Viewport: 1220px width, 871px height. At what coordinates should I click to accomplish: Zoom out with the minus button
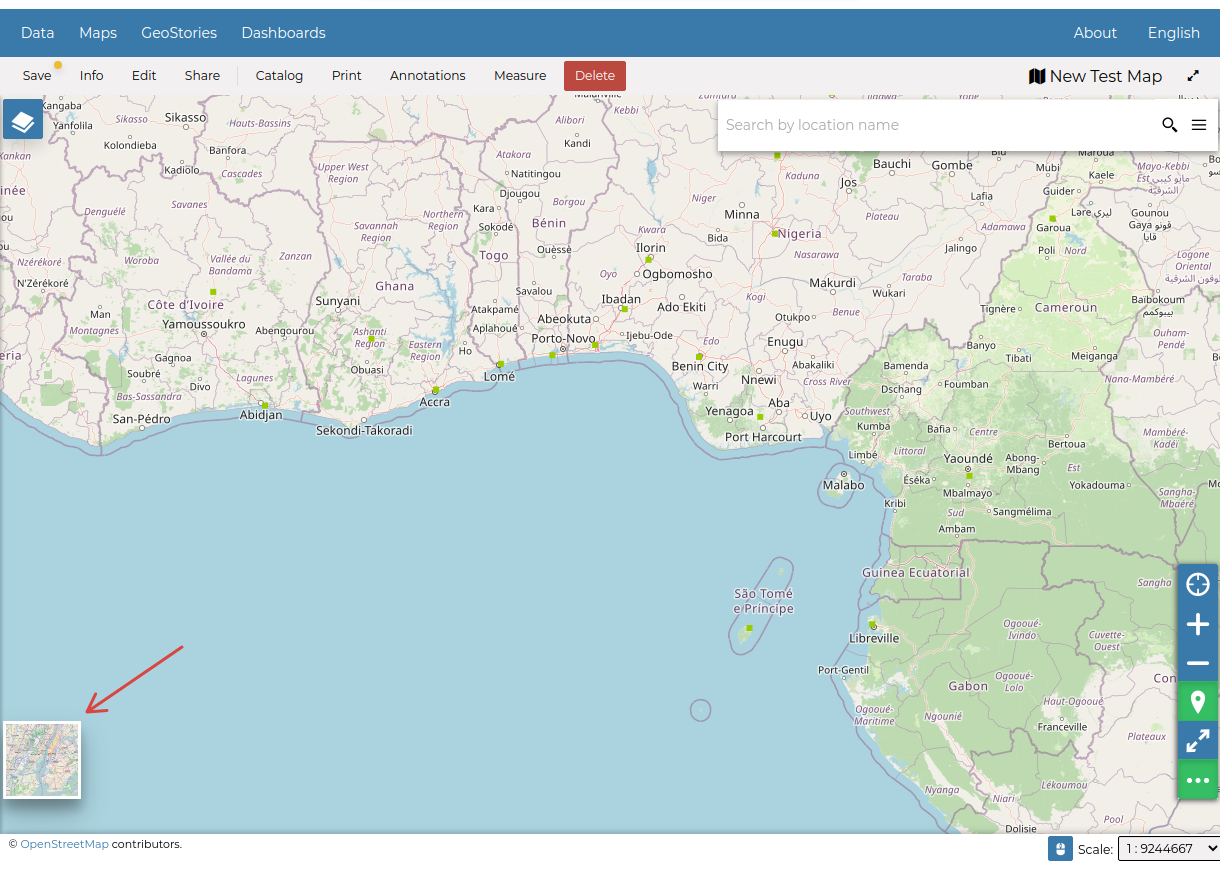coord(1197,663)
